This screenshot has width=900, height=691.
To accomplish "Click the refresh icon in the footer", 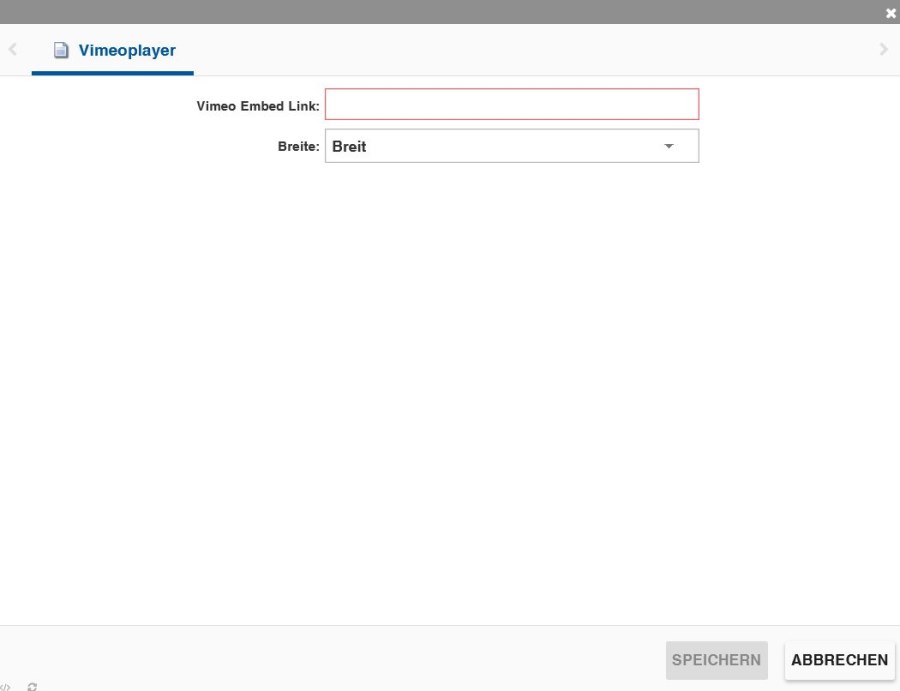I will (32, 686).
